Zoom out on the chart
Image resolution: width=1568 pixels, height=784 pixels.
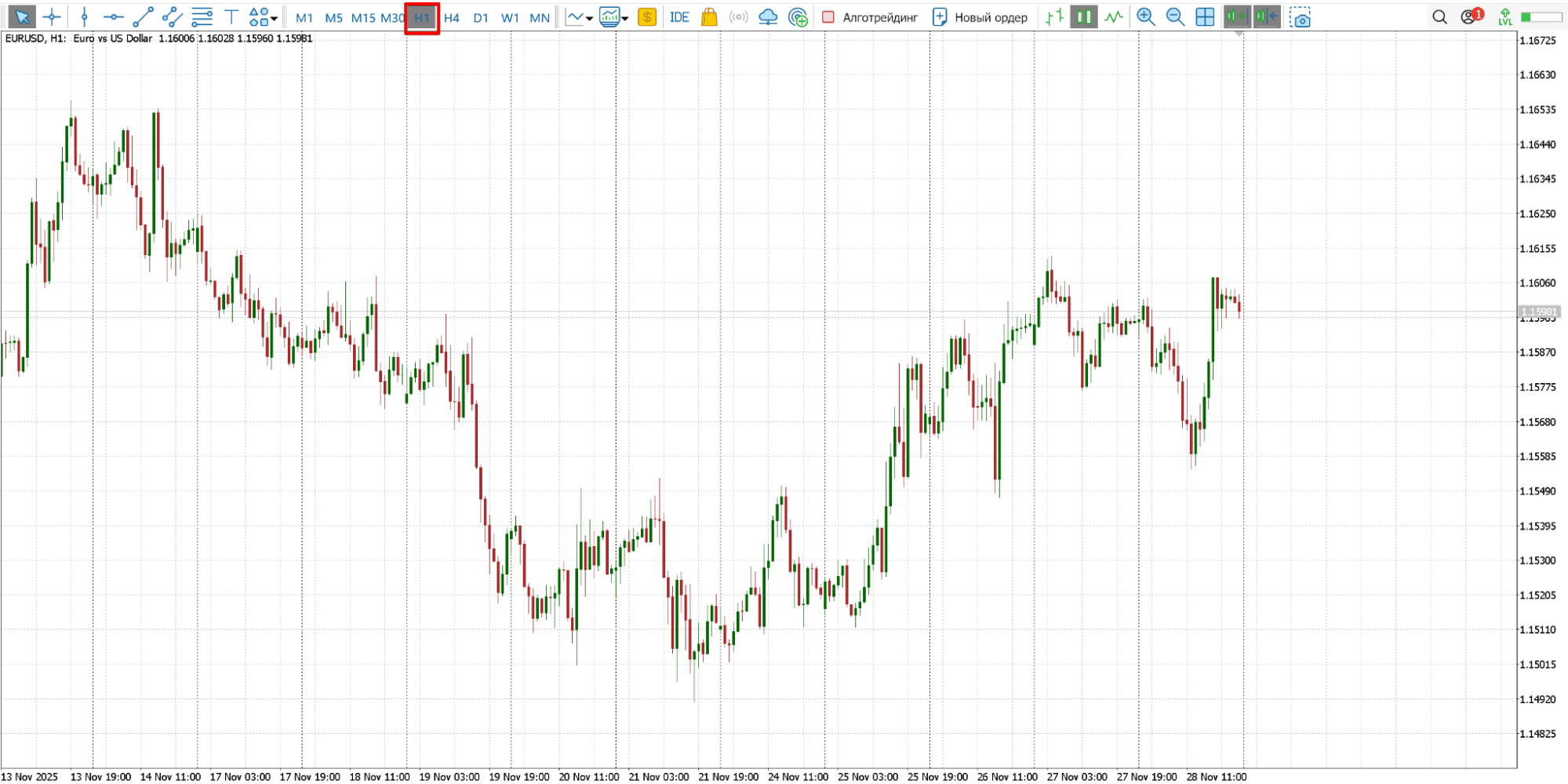[x=1175, y=16]
